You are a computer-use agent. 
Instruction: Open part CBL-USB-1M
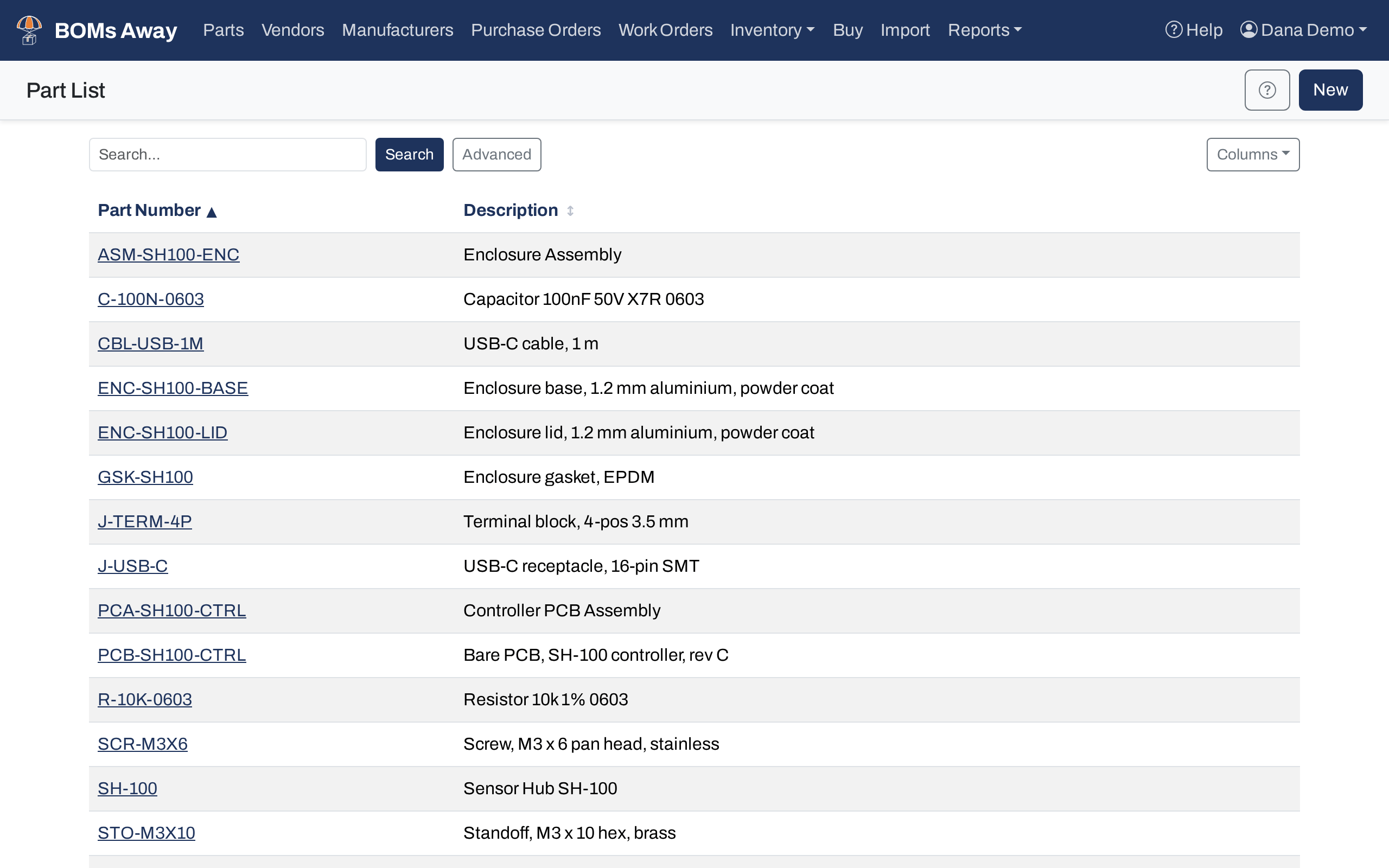(150, 343)
